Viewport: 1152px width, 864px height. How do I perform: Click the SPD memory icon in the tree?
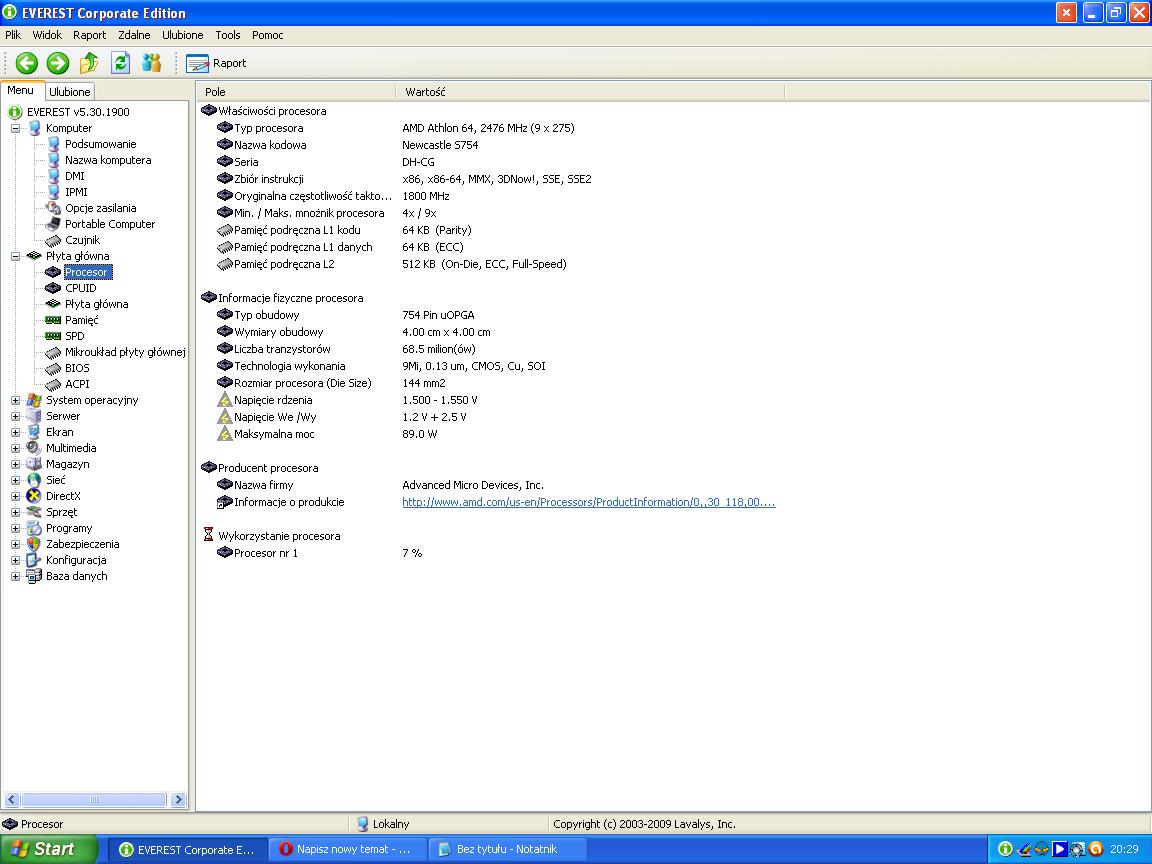coord(53,336)
